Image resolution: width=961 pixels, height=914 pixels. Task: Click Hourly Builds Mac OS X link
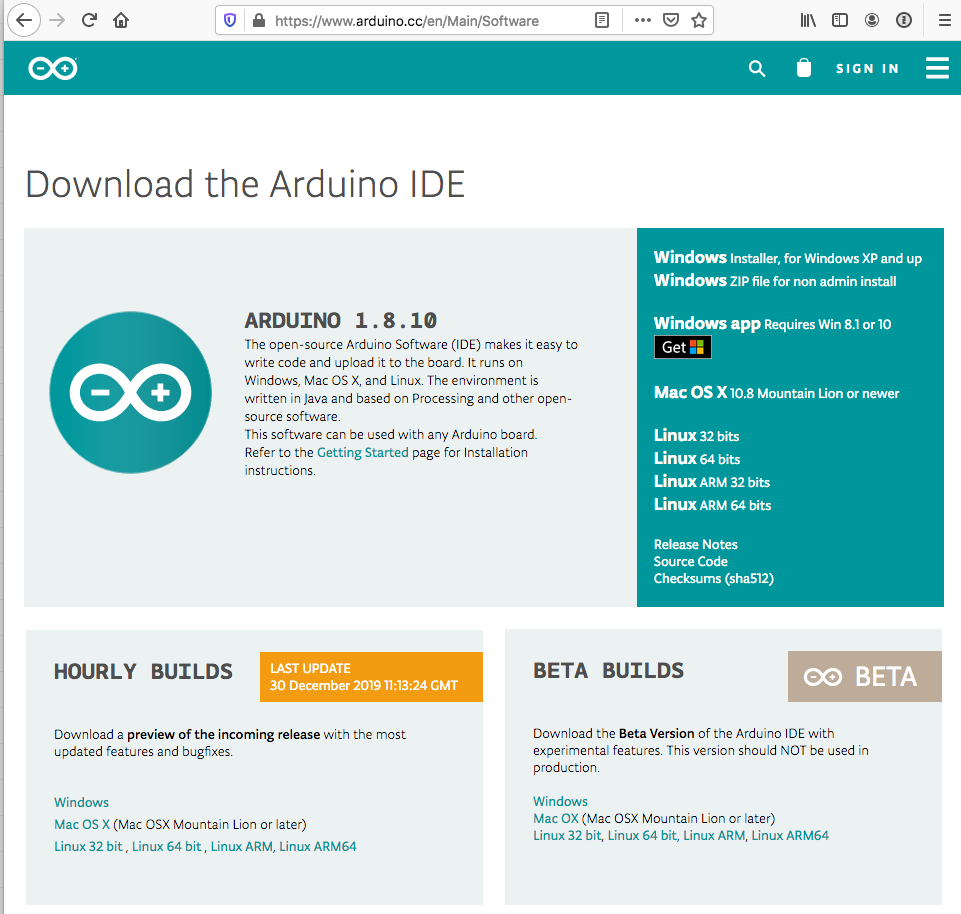click(82, 825)
